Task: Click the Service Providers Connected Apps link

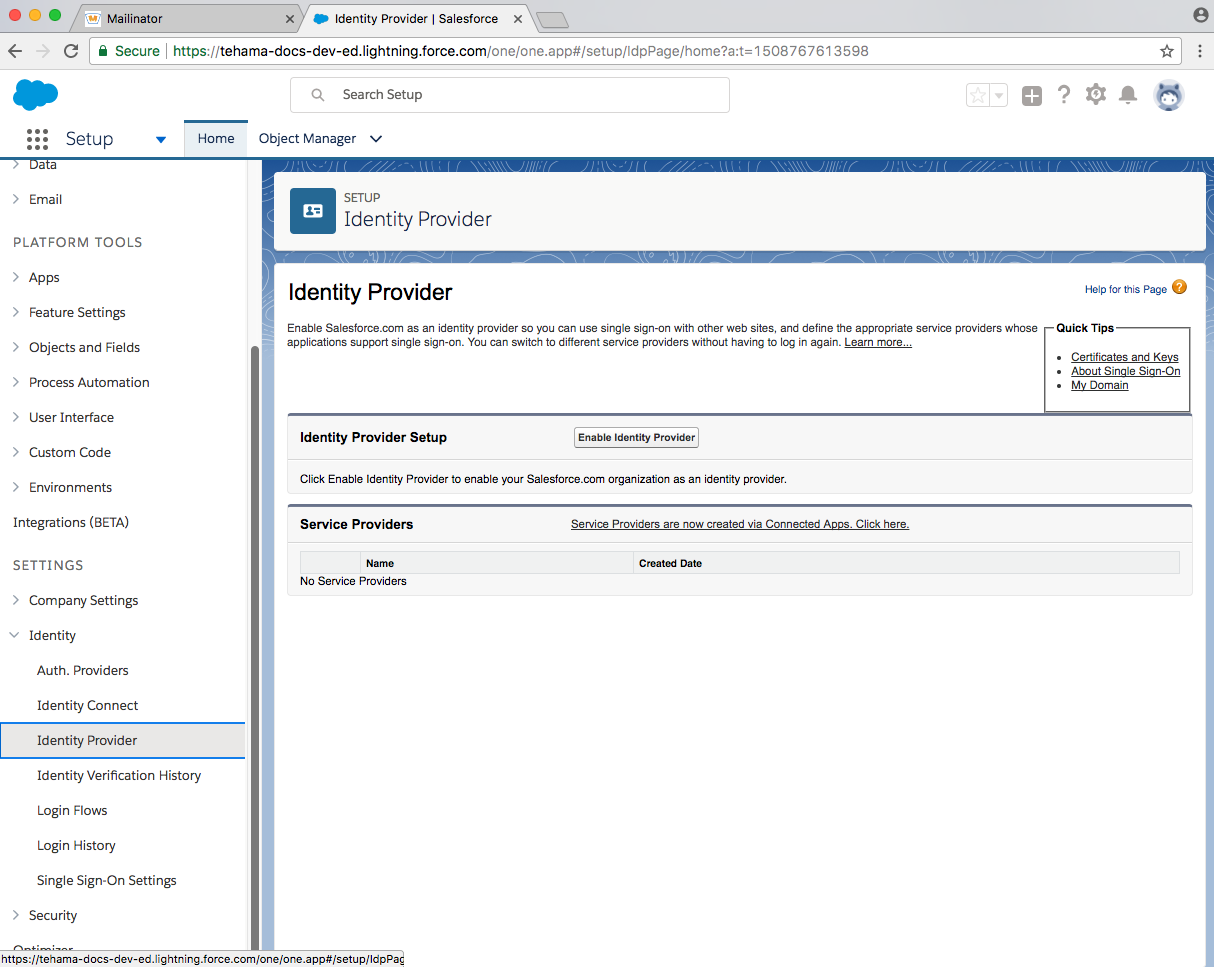Action: click(x=740, y=524)
